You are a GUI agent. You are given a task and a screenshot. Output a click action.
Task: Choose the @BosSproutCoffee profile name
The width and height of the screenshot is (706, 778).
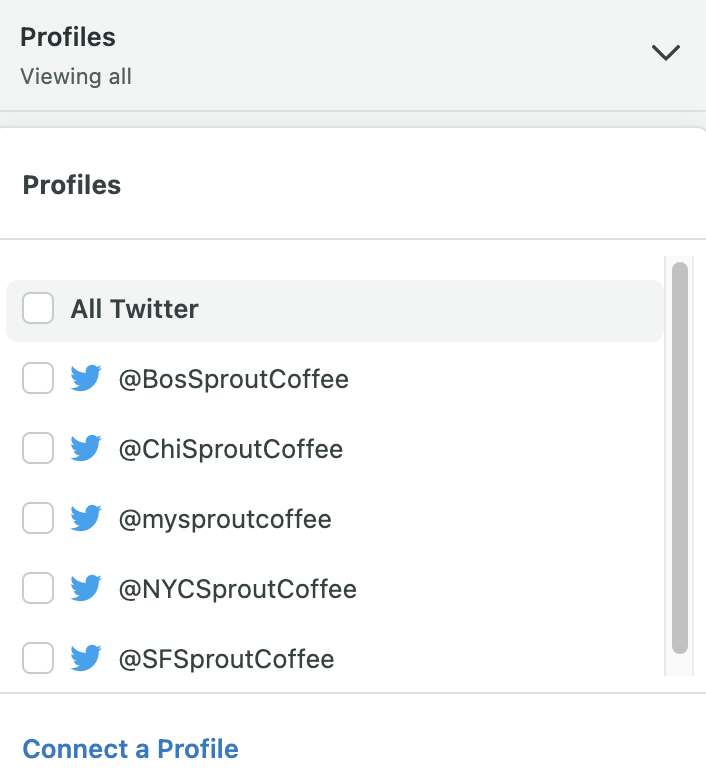(x=234, y=380)
